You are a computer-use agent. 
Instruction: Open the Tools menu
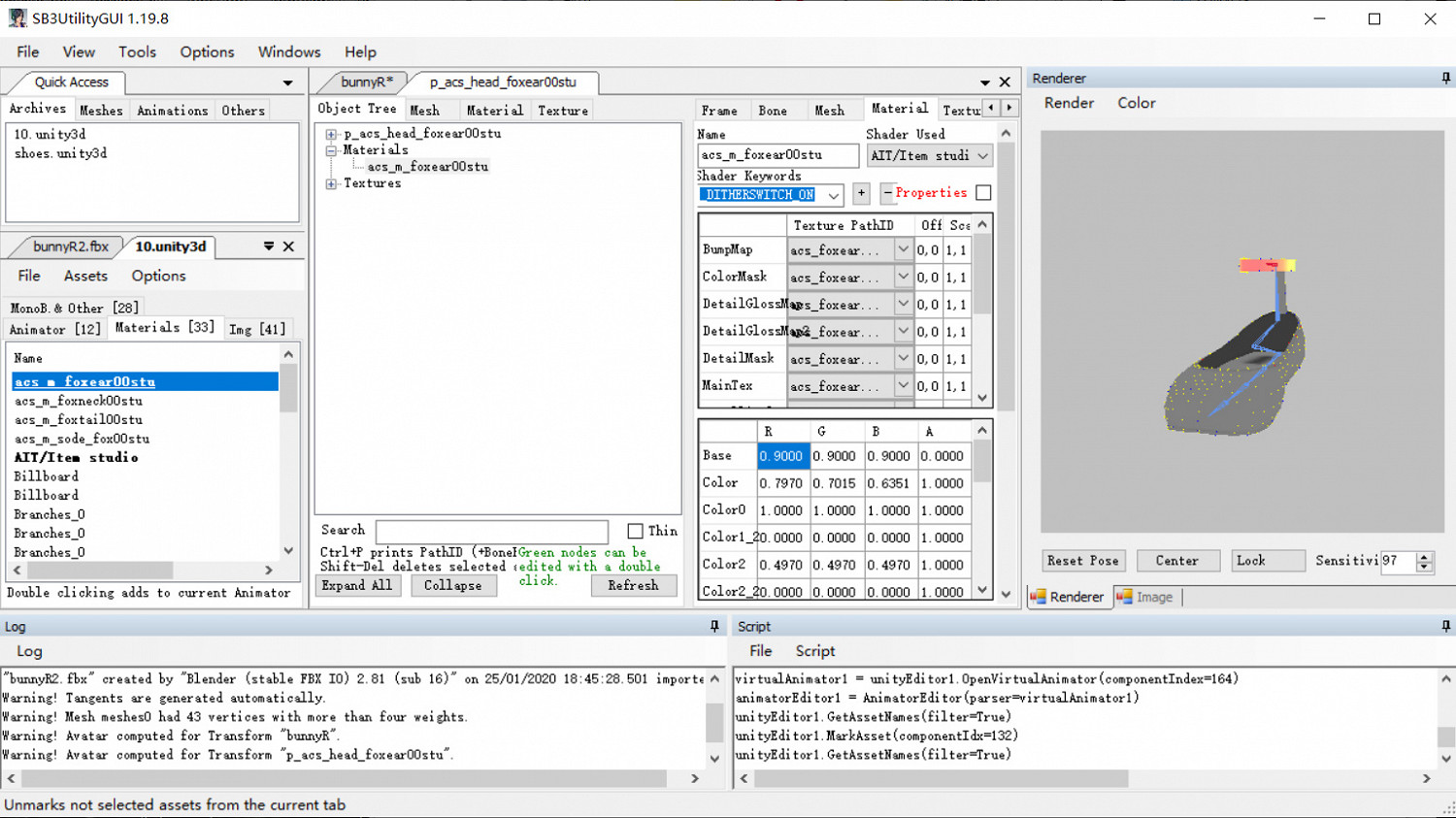tap(137, 51)
